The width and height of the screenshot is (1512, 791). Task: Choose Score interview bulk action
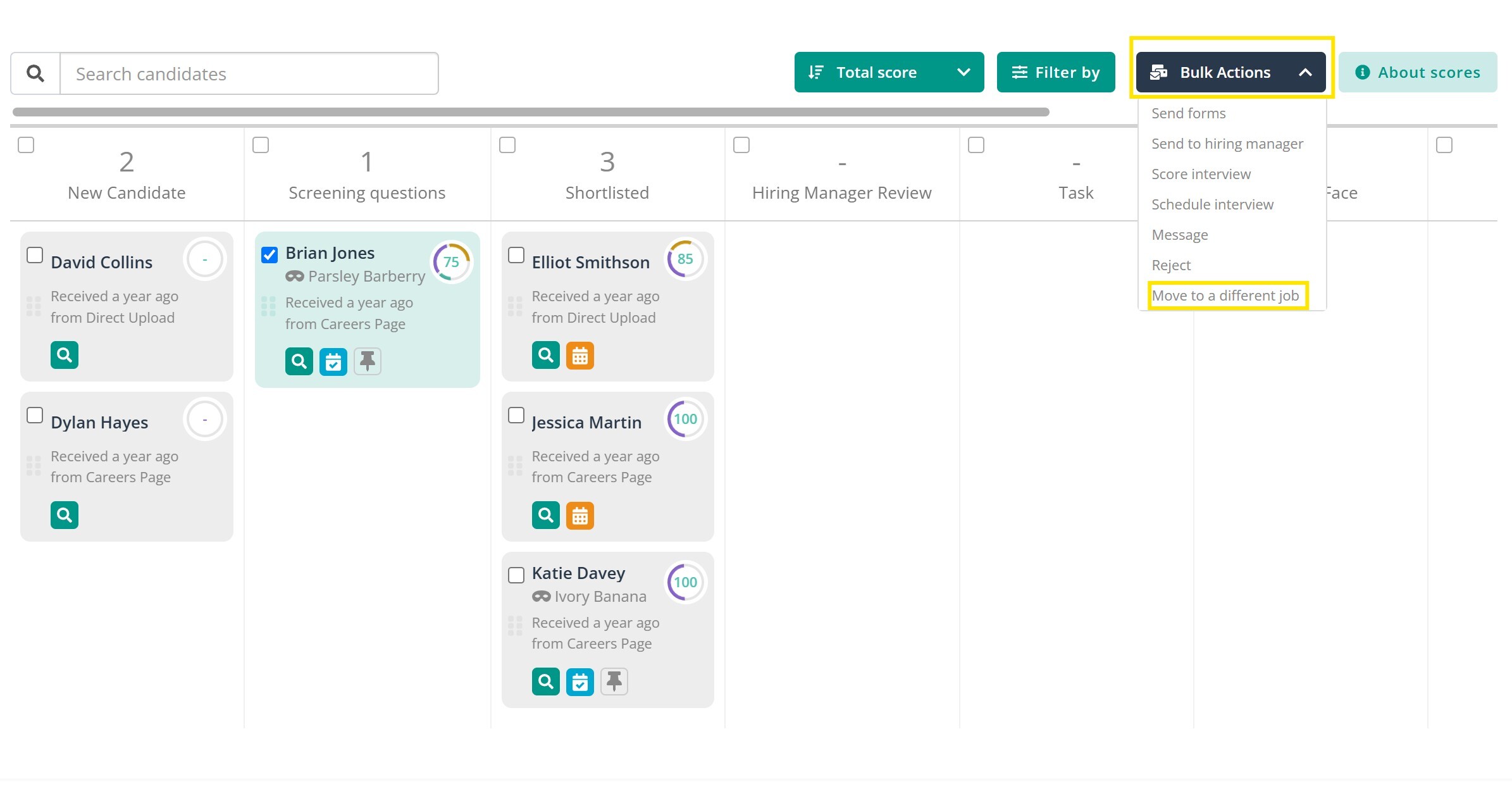tap(1201, 174)
